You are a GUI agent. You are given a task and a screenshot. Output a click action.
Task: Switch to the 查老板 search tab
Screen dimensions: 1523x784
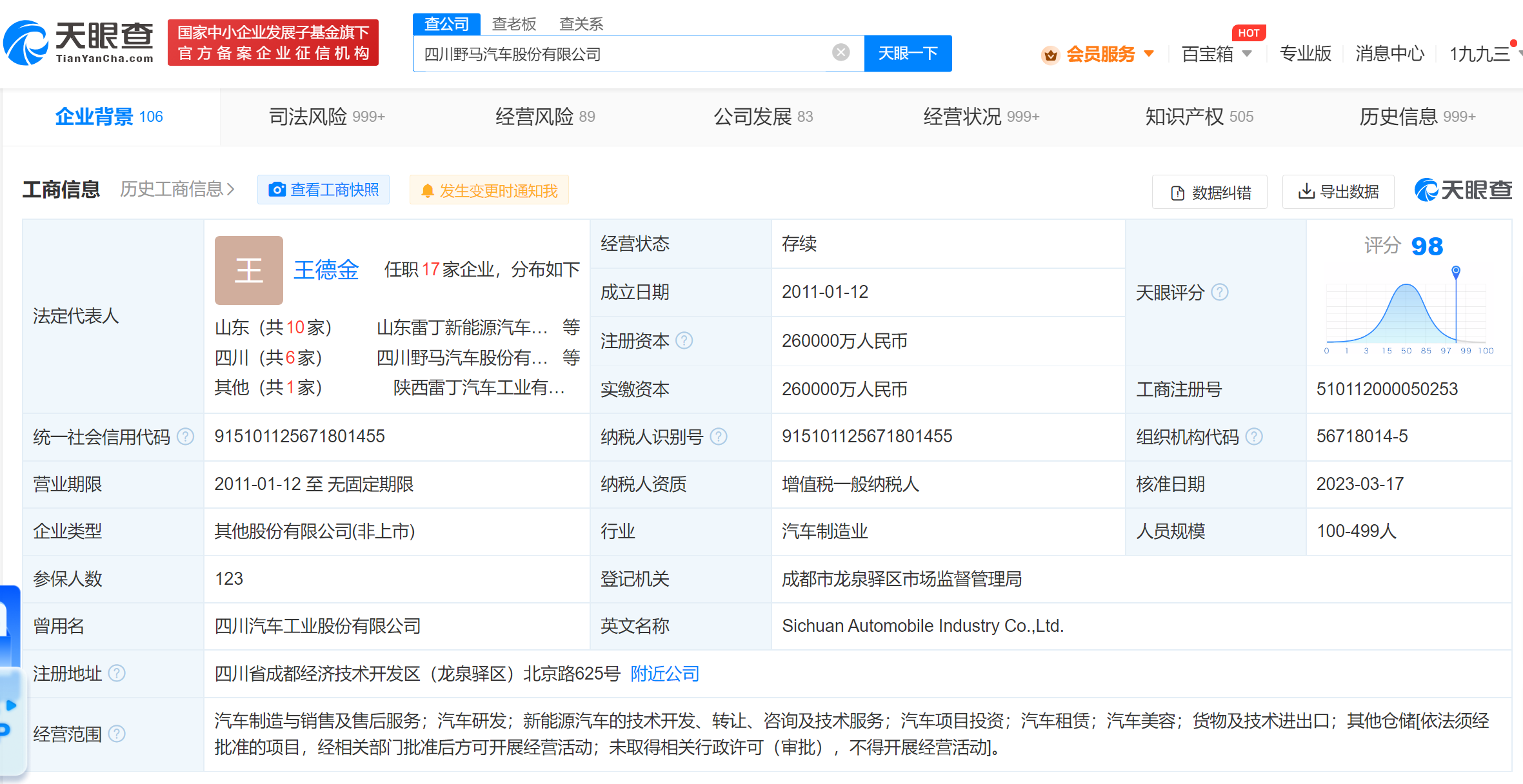tap(513, 24)
